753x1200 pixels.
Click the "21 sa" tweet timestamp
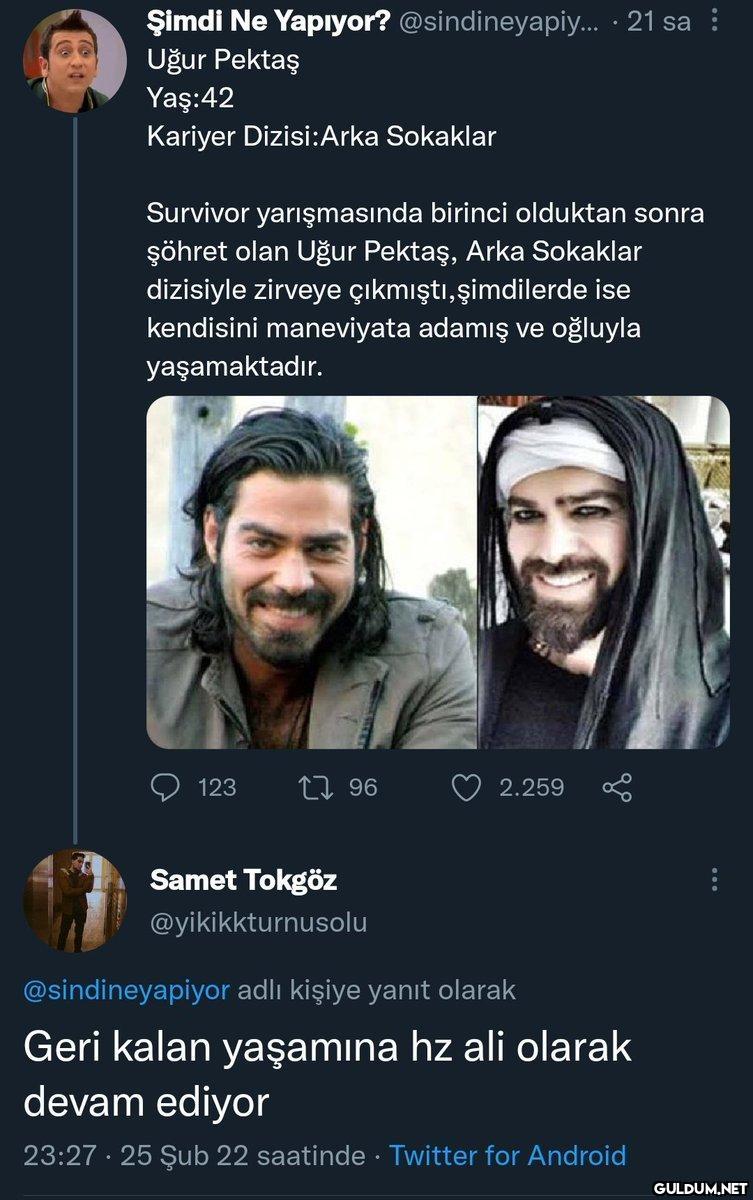[658, 21]
